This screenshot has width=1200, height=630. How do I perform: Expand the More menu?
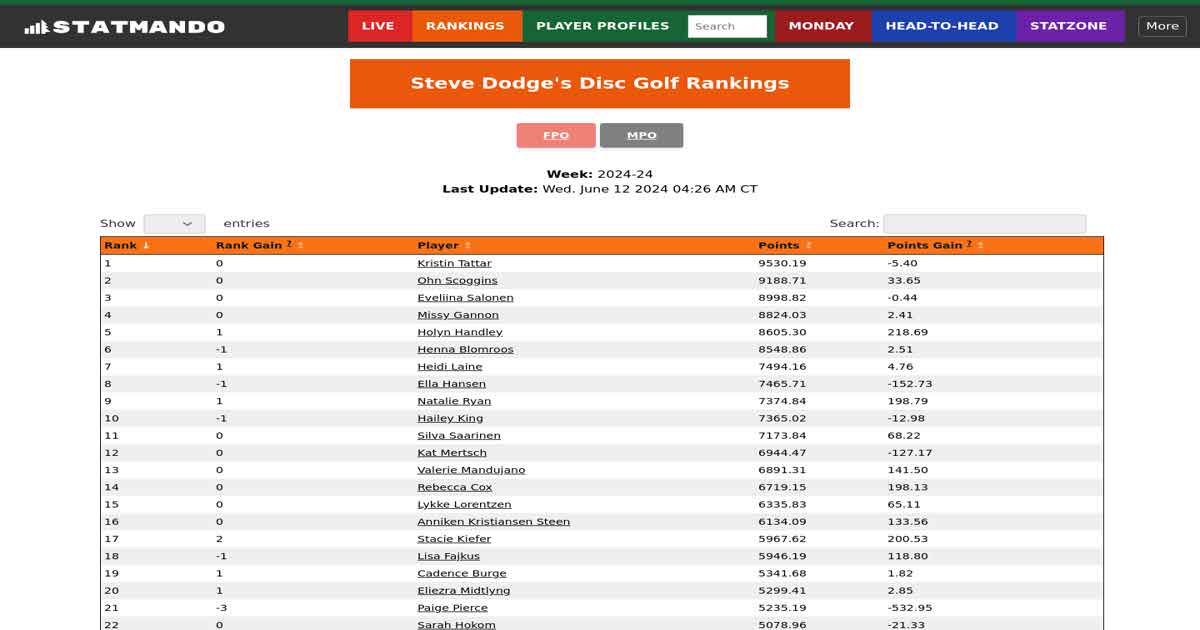tap(1162, 26)
